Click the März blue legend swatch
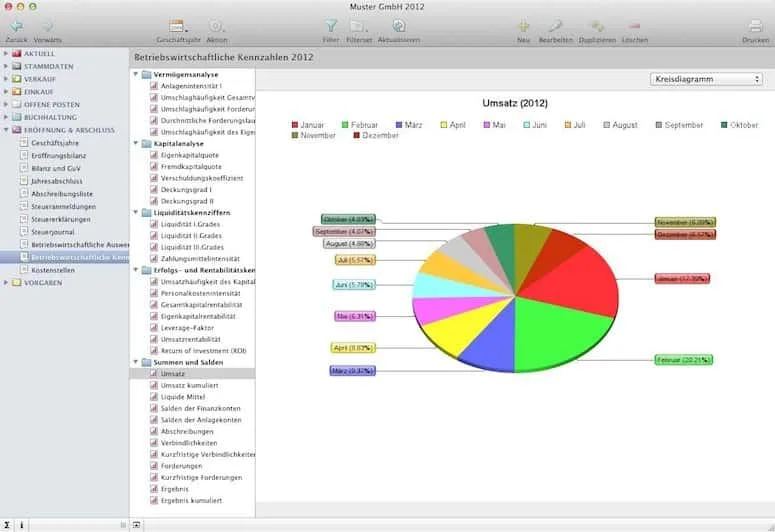Image resolution: width=775 pixels, height=532 pixels. coord(399,125)
